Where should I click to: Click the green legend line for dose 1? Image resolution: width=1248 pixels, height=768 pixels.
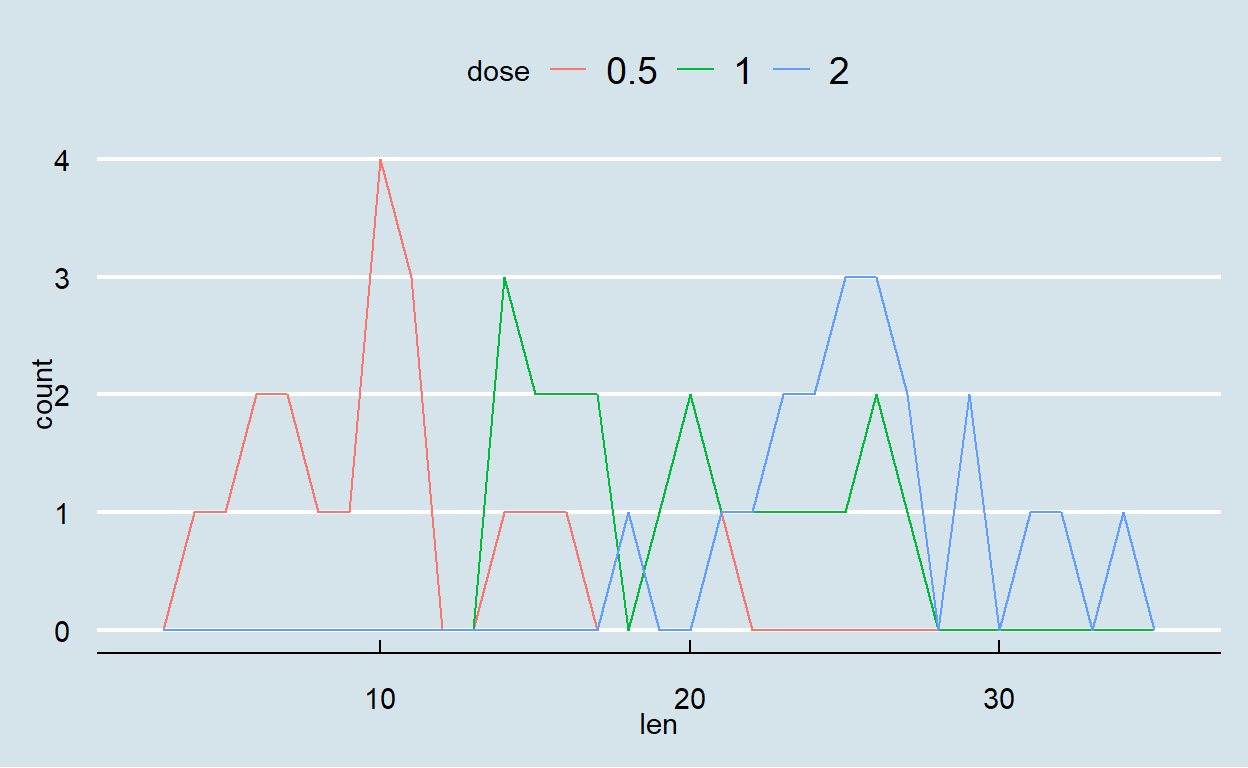(x=699, y=72)
